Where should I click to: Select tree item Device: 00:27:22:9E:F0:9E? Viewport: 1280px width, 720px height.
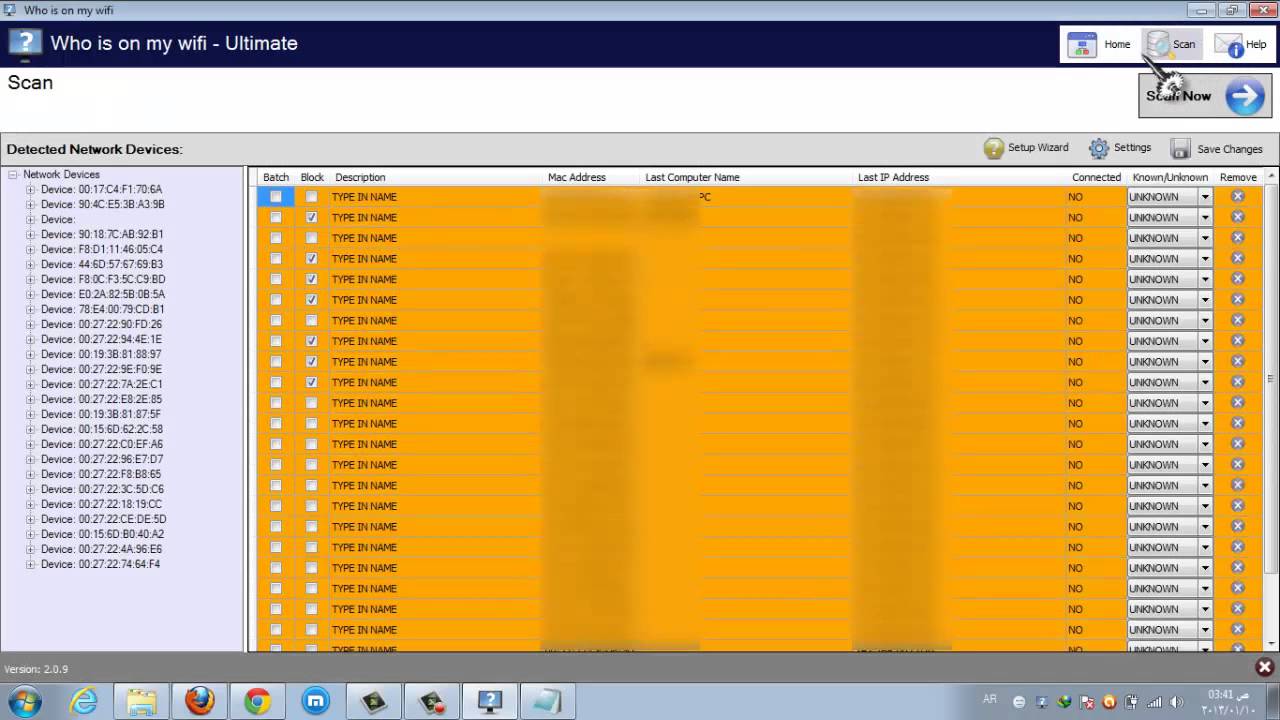coord(101,369)
